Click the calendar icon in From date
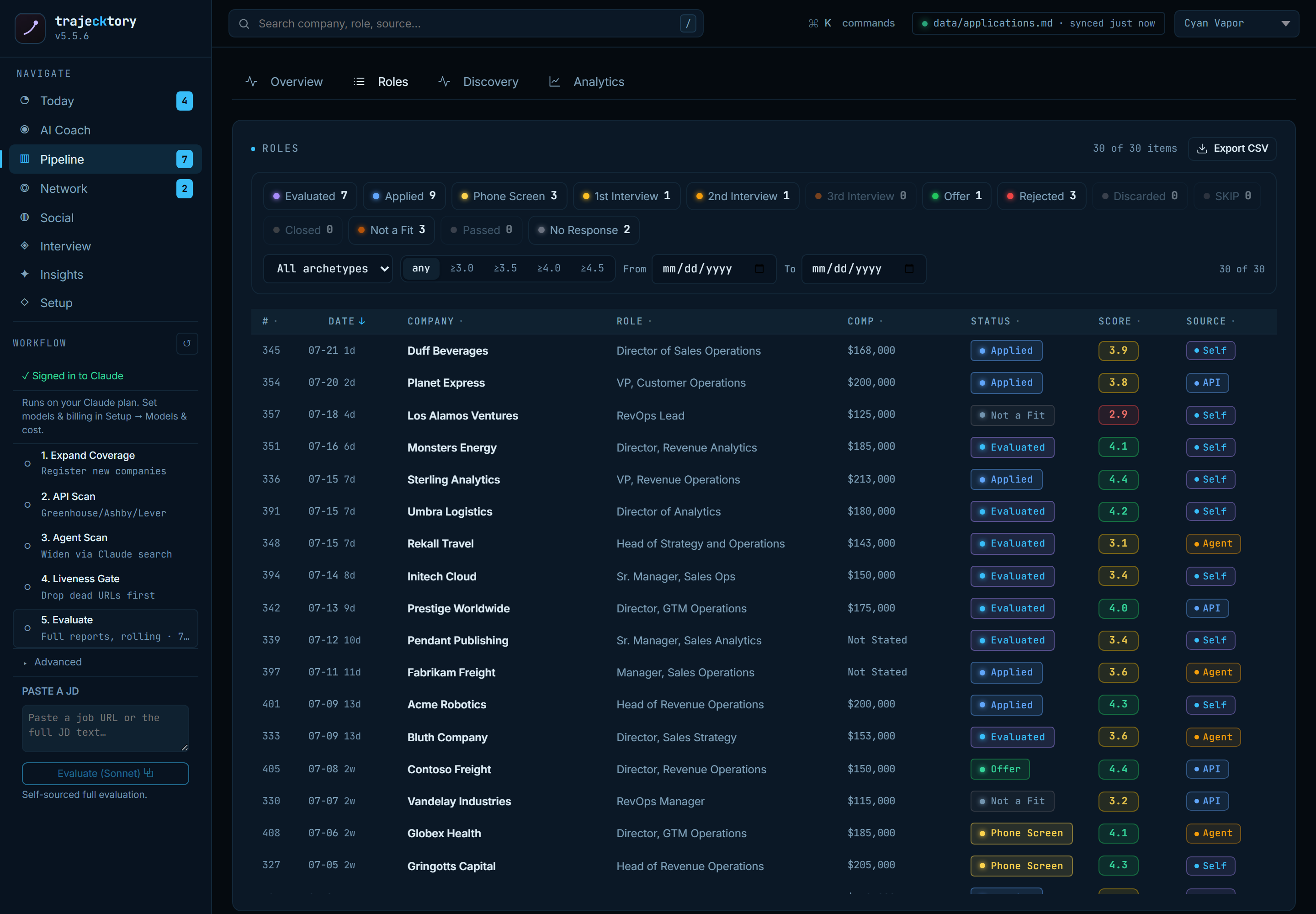The height and width of the screenshot is (914, 1316). tap(759, 269)
